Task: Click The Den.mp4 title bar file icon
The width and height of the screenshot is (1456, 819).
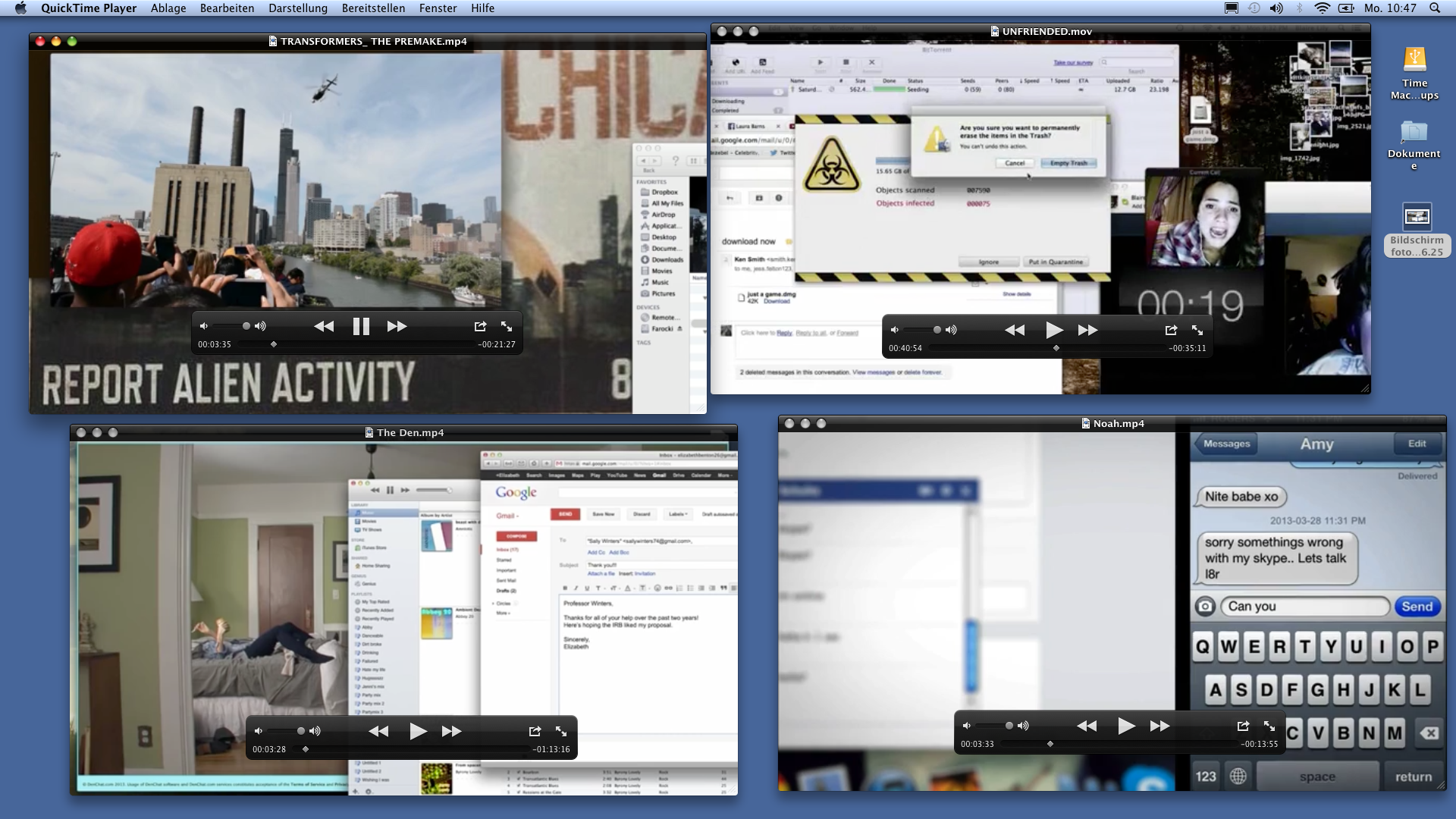Action: (x=369, y=433)
